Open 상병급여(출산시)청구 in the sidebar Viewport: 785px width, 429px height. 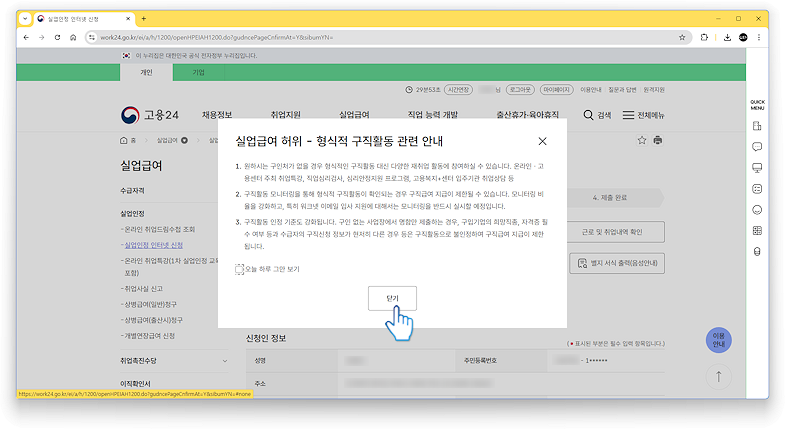153,320
